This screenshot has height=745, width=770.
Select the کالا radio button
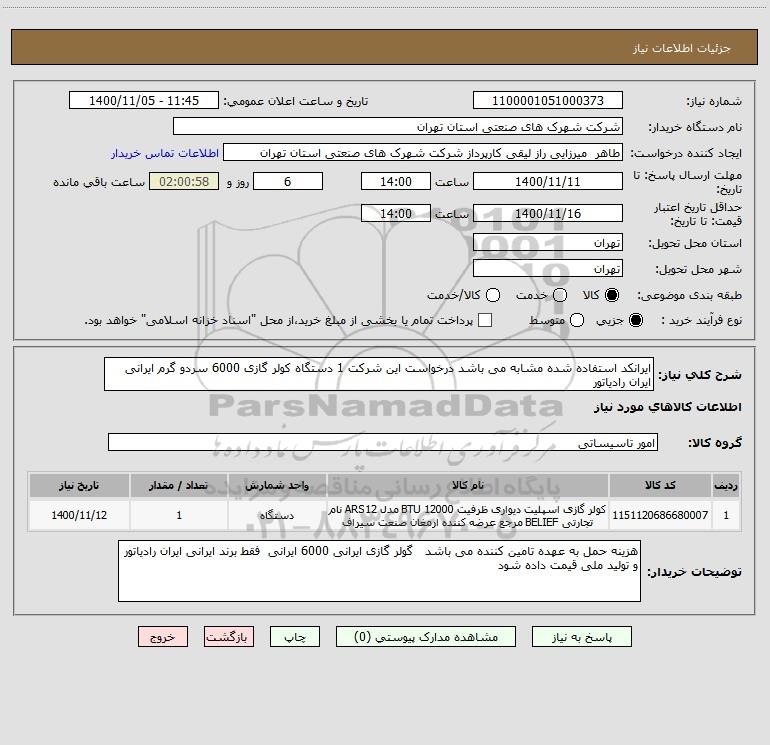tap(612, 295)
